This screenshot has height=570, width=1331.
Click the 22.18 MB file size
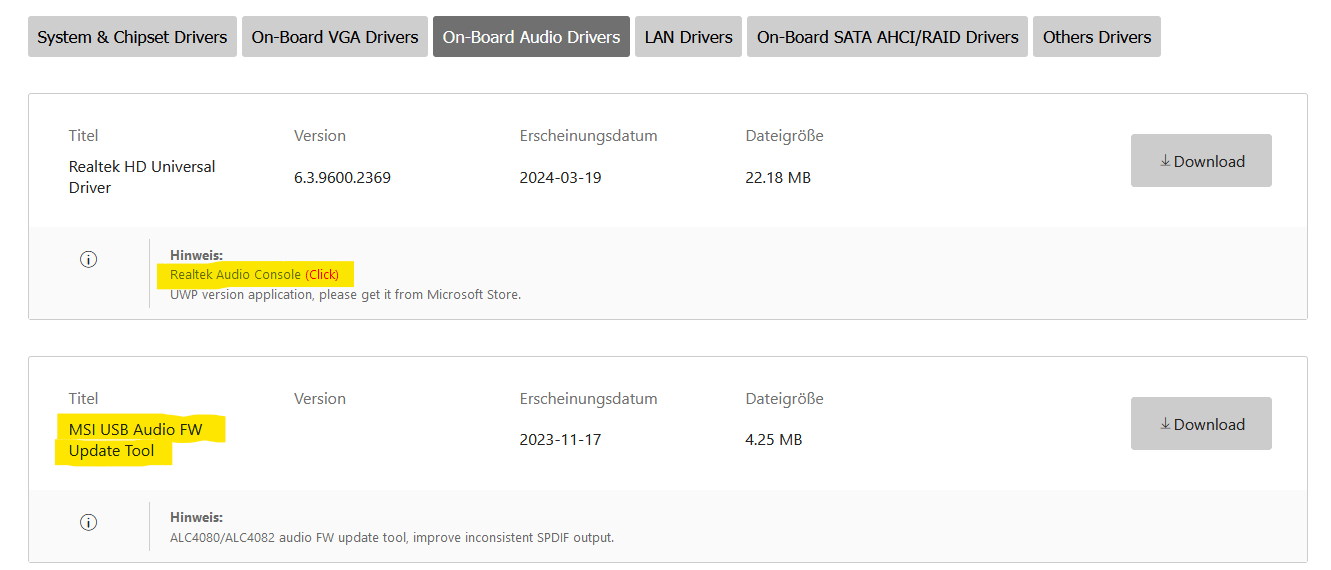point(777,178)
